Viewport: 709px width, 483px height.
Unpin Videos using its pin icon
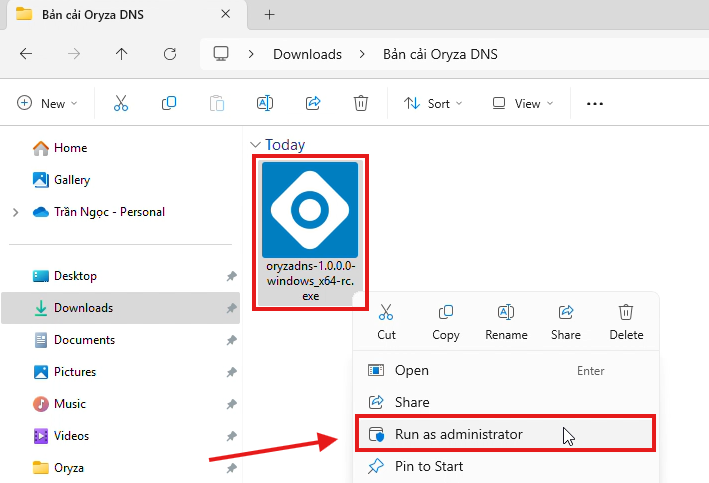click(x=232, y=436)
